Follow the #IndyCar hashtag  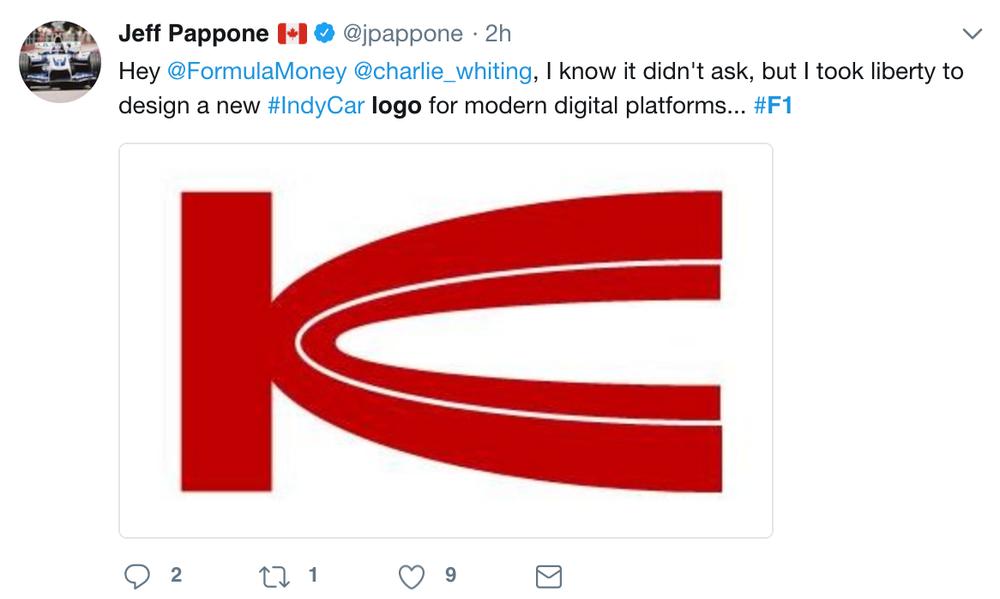[x=316, y=105]
